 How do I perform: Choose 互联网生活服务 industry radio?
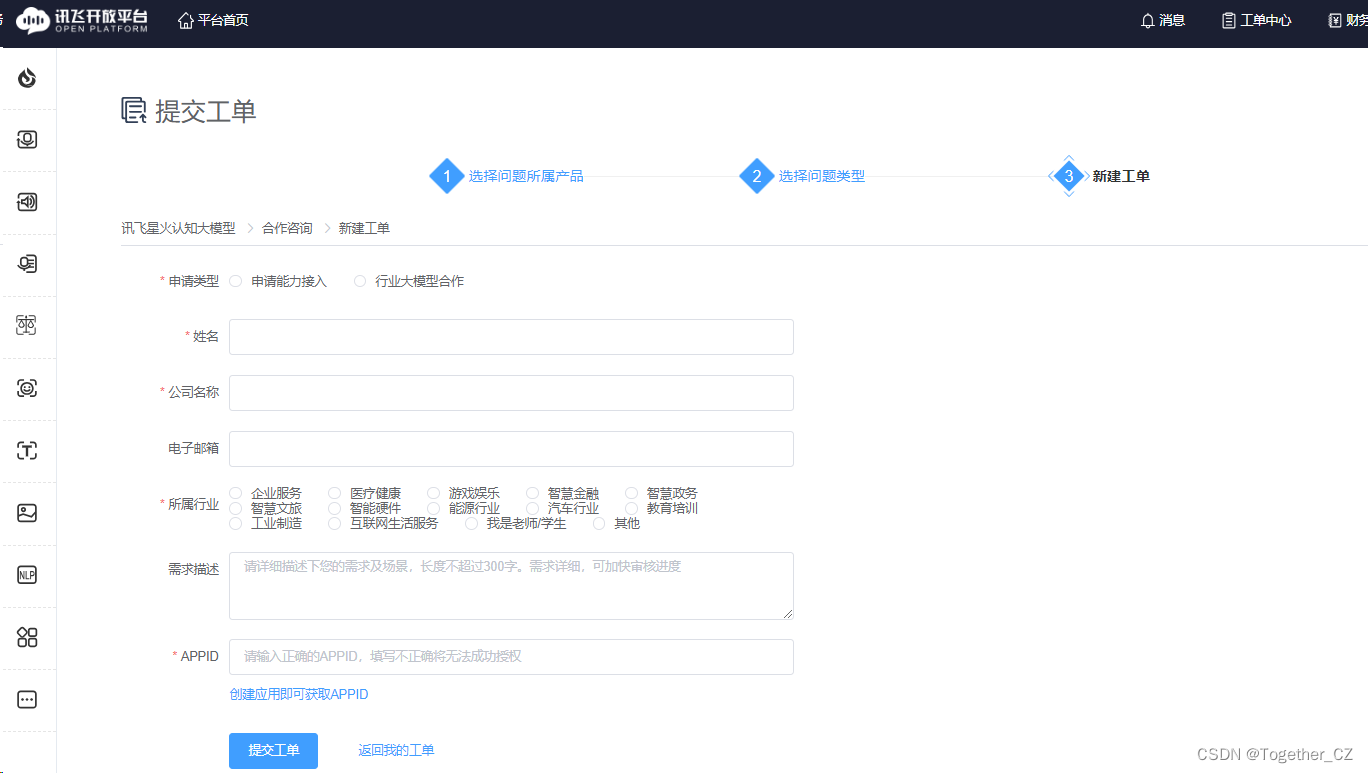pos(335,523)
